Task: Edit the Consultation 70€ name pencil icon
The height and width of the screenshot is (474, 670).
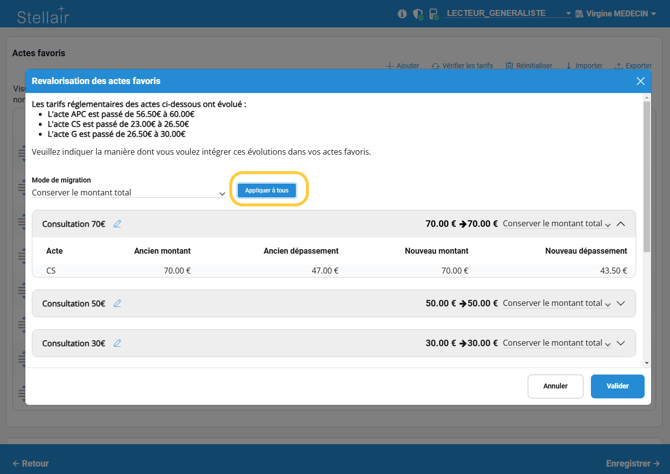Action: [x=117, y=224]
